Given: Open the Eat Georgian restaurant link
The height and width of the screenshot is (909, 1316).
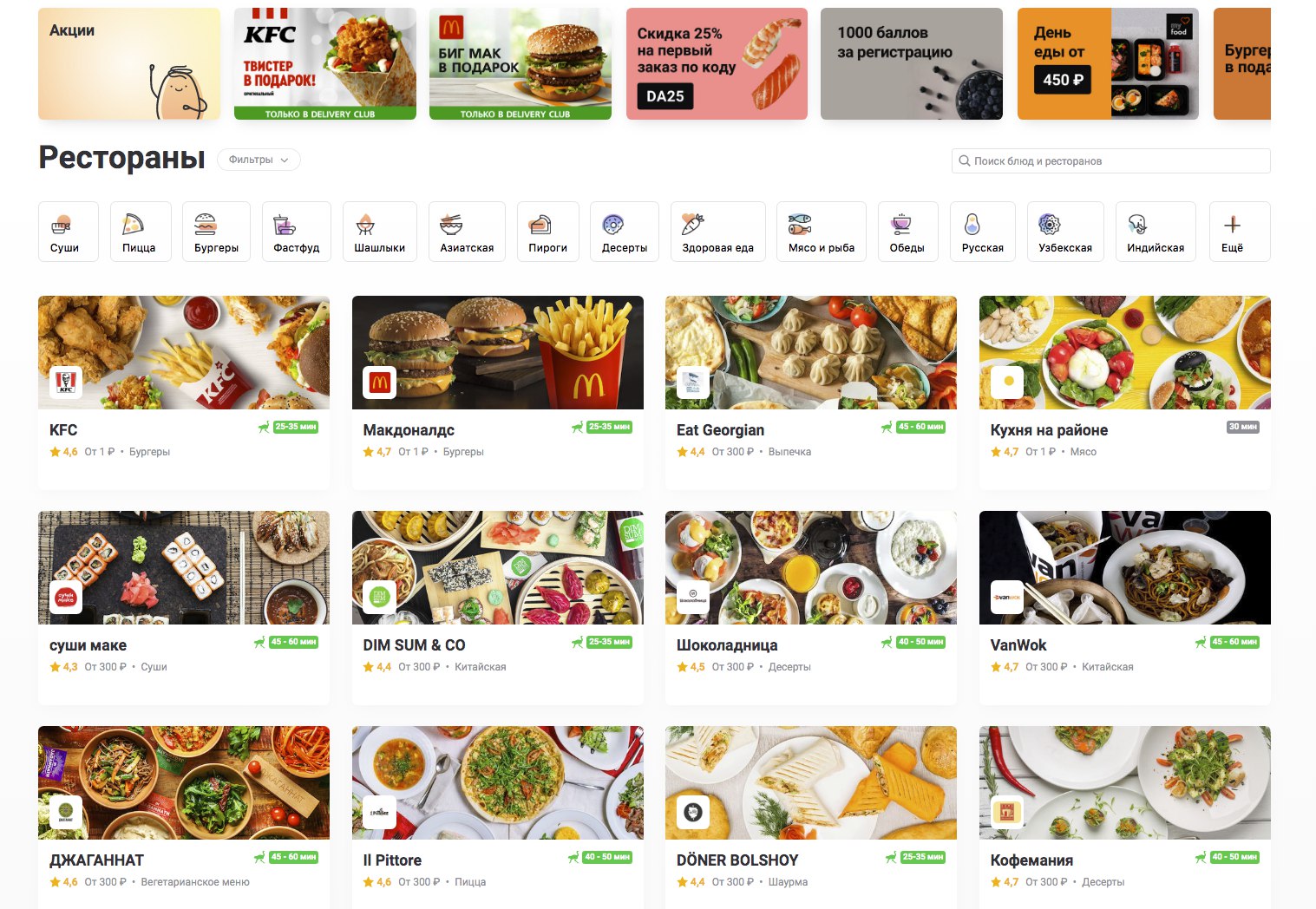Looking at the screenshot, I should [720, 430].
